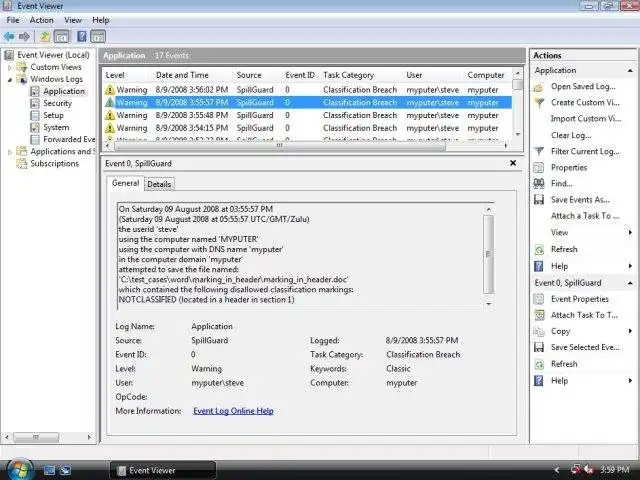Image resolution: width=640 pixels, height=480 pixels.
Task: Open log Properties action
Action: coord(569,168)
